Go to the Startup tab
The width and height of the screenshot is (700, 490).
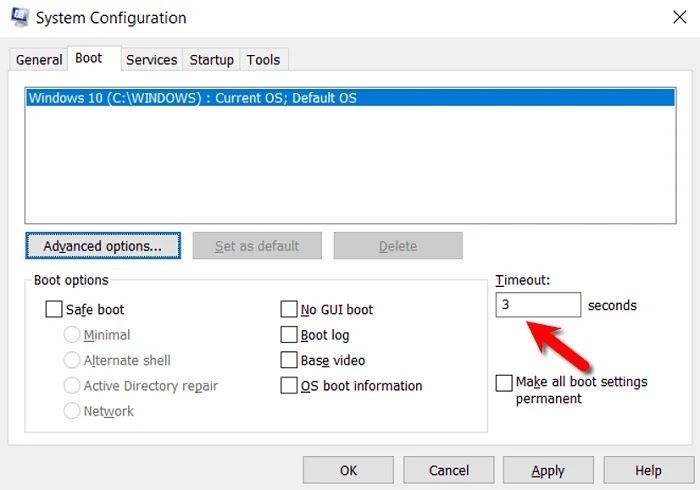click(211, 59)
